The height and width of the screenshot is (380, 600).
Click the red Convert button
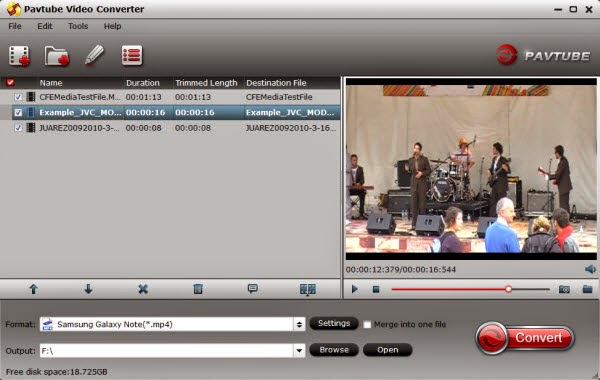tap(525, 338)
